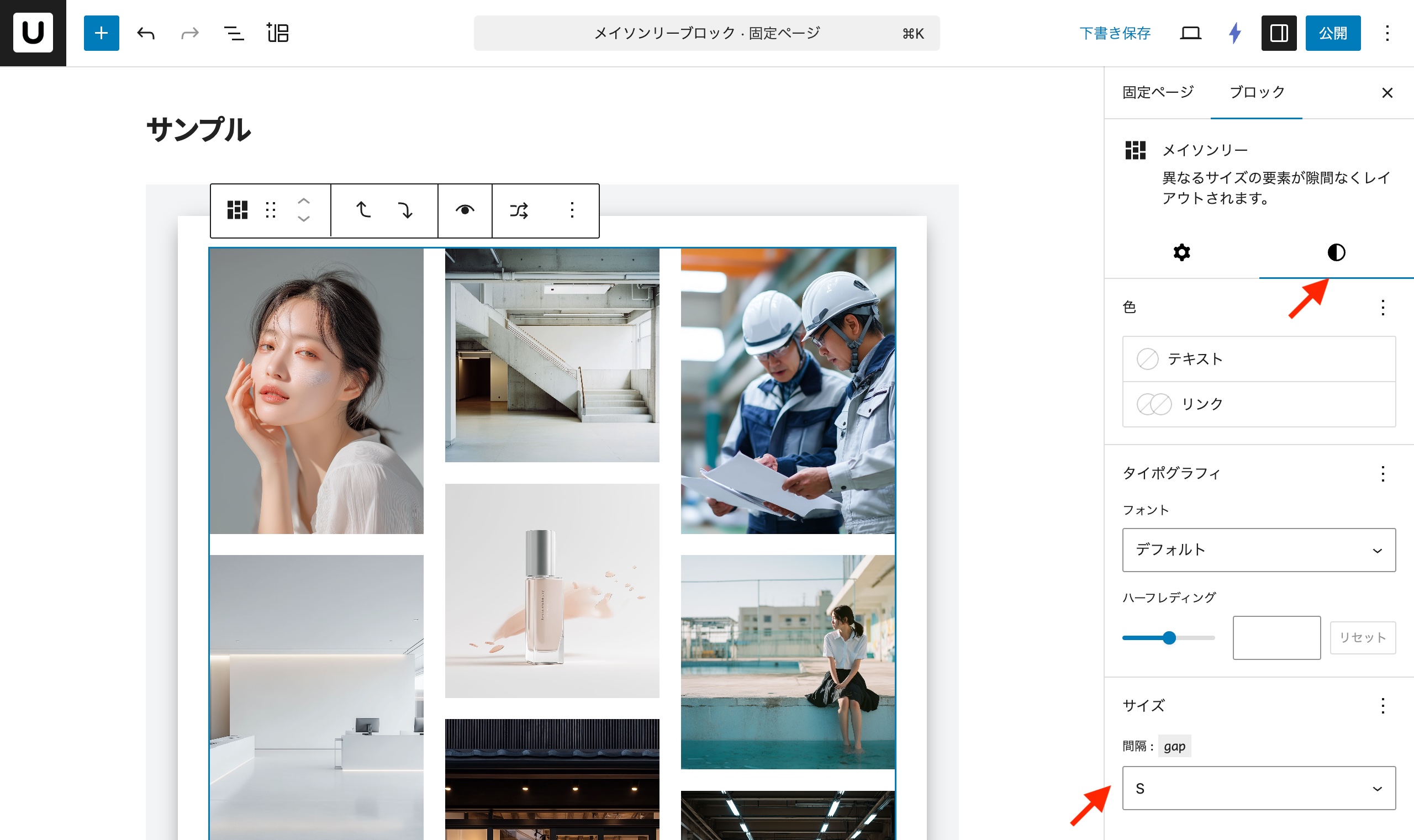Screen dimensions: 1414x840
Task: Open the half-circle styles tab
Action: pyautogui.click(x=1336, y=252)
